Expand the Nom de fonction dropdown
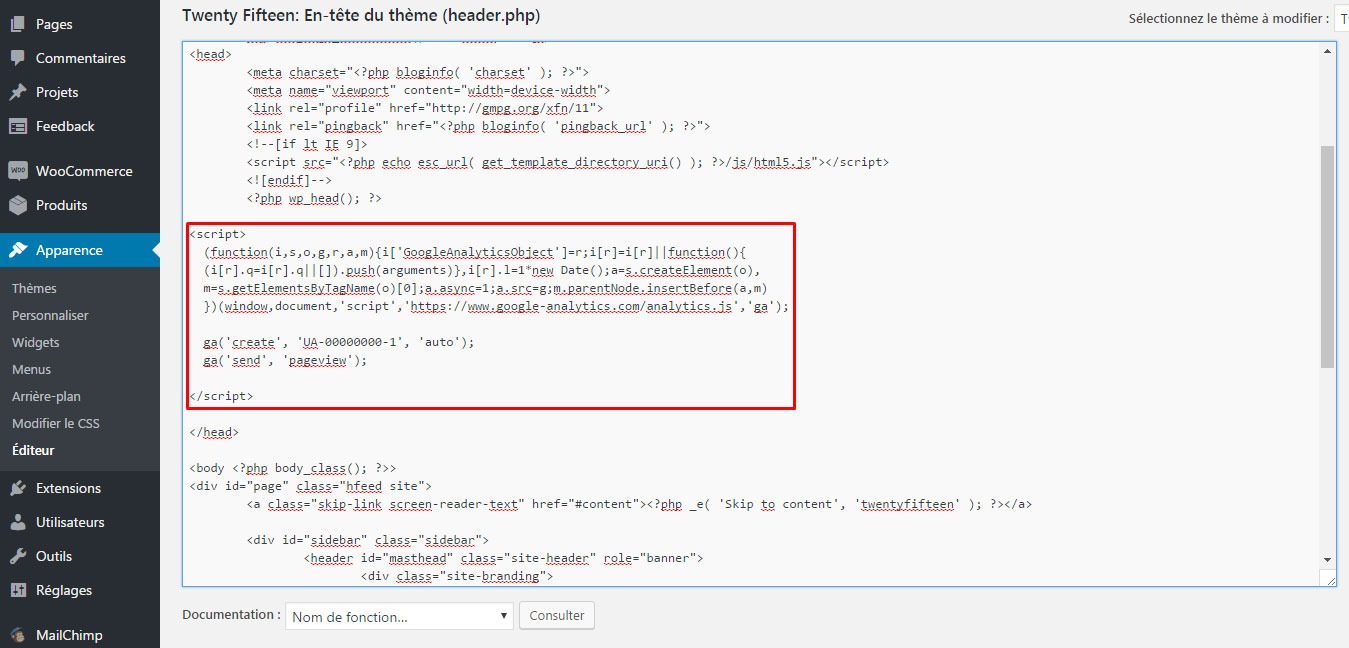The image size is (1349, 648). point(399,616)
